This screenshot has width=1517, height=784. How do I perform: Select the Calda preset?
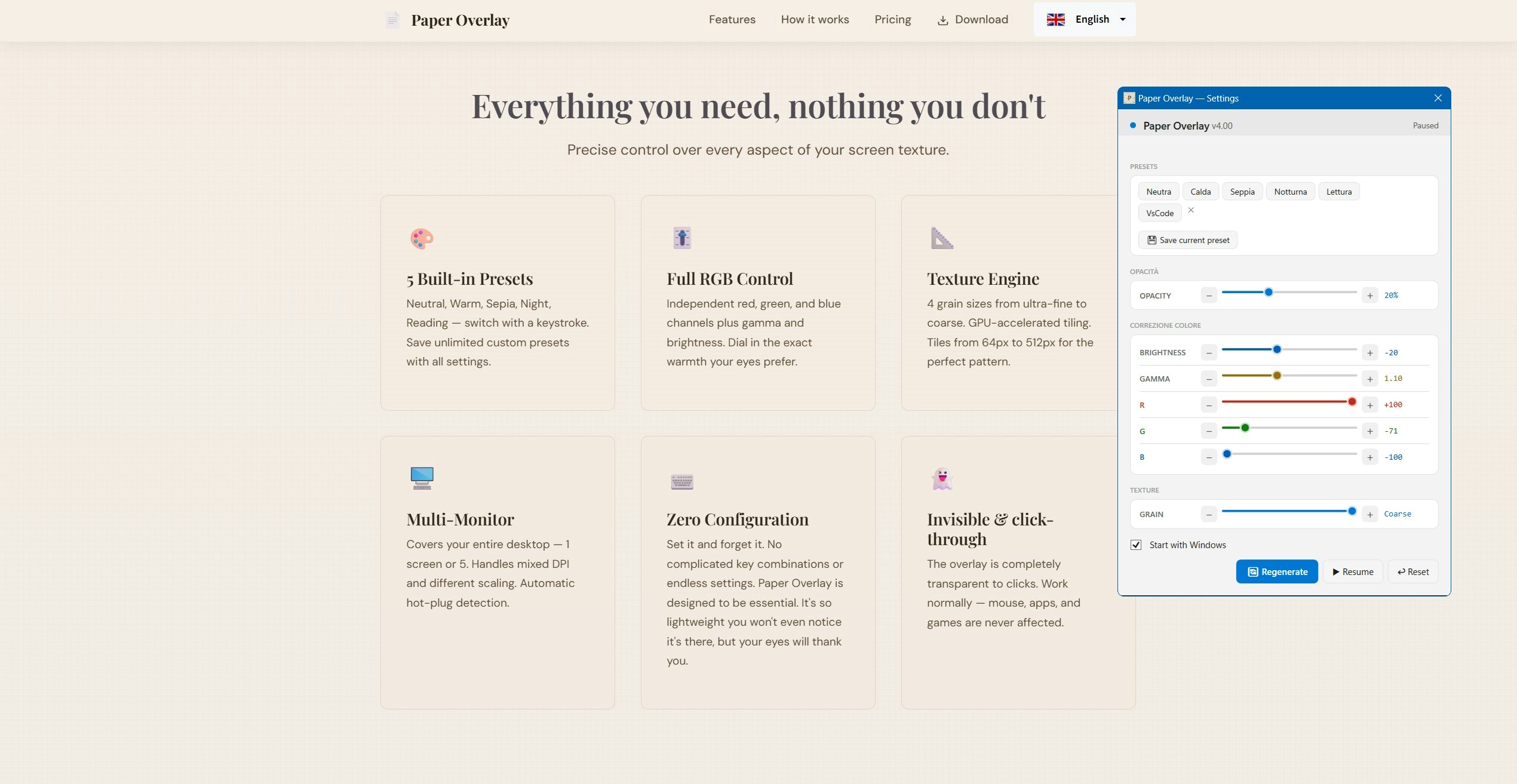click(x=1200, y=192)
